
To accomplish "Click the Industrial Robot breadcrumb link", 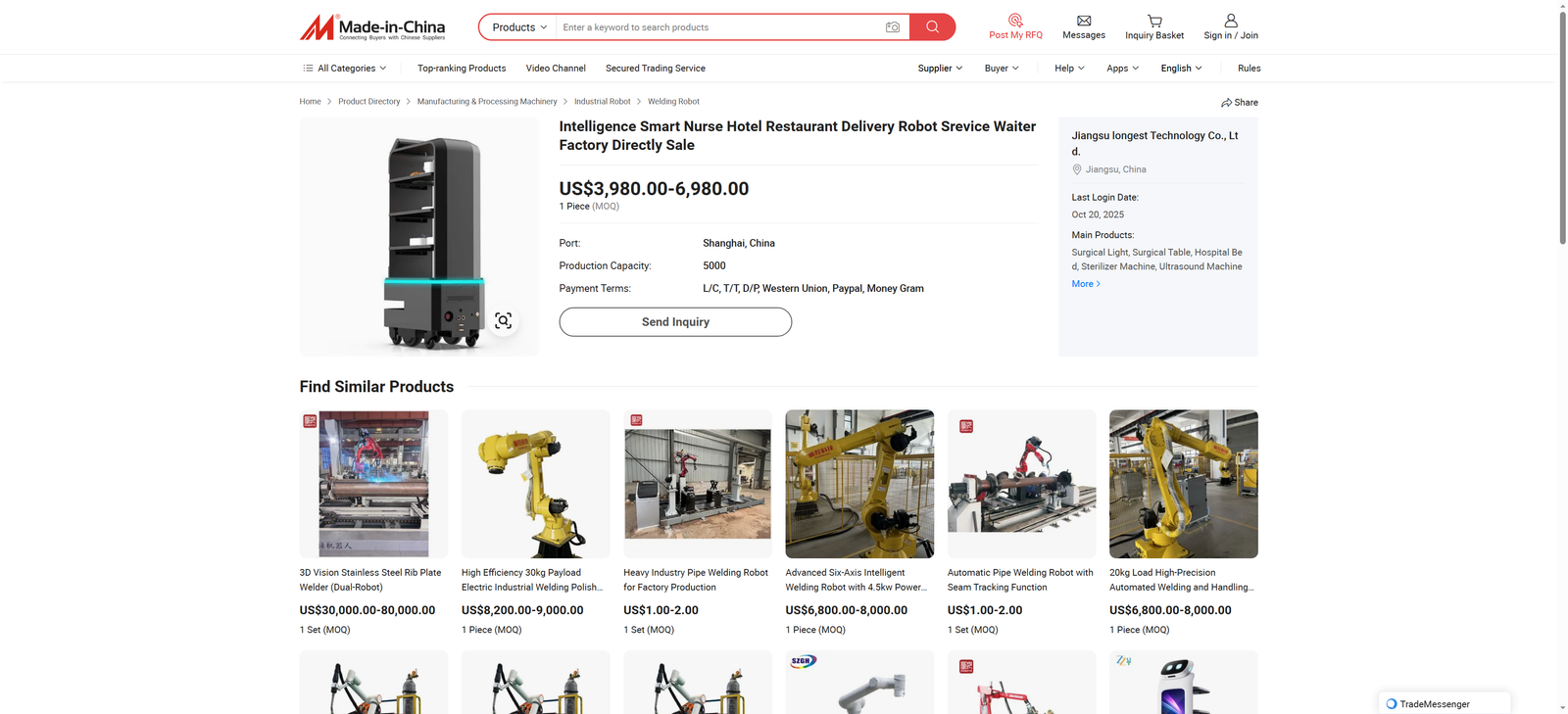I will click(602, 102).
